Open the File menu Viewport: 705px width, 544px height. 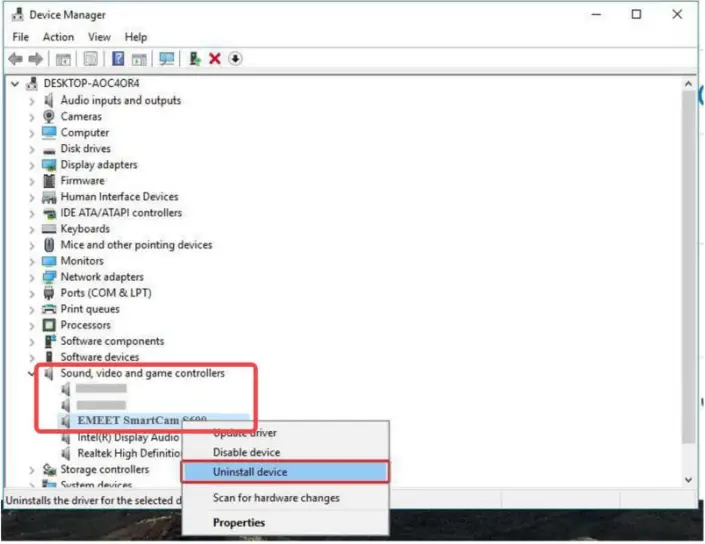pyautogui.click(x=21, y=37)
